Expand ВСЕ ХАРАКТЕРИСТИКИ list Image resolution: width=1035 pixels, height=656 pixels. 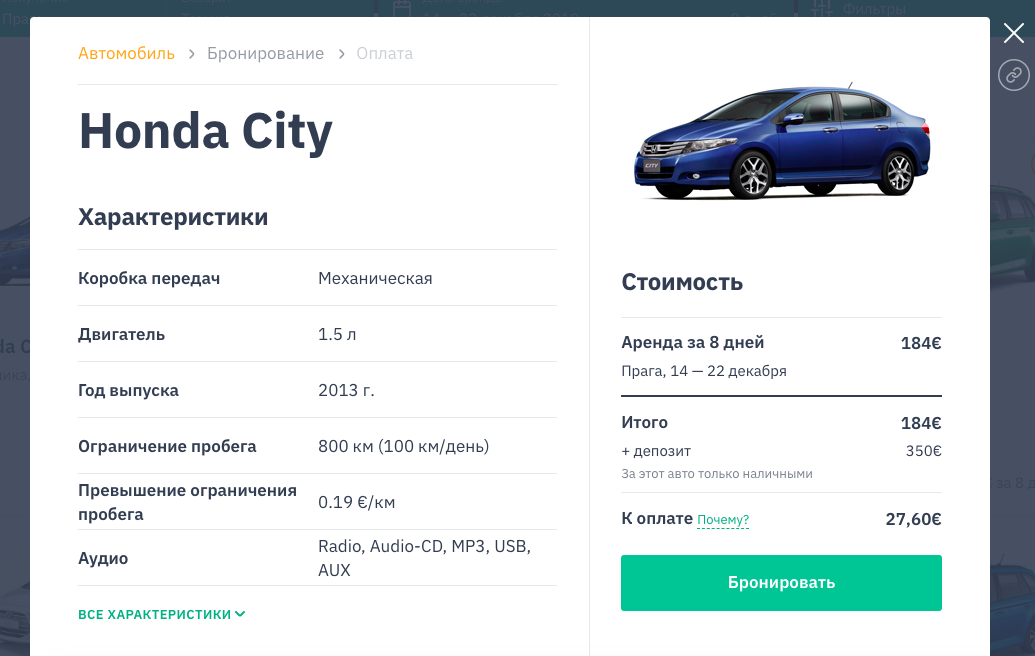click(x=162, y=614)
